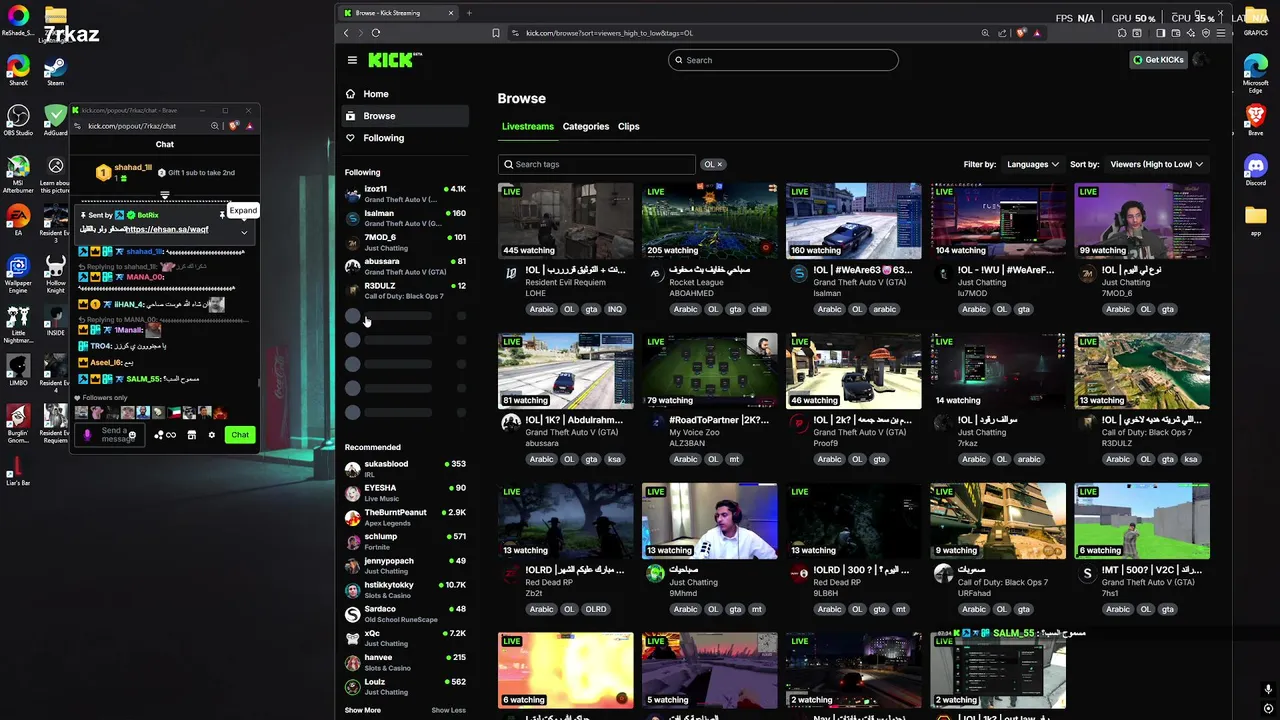This screenshot has width=1280, height=720.
Task: Click the Get KICKs button
Action: [1158, 60]
